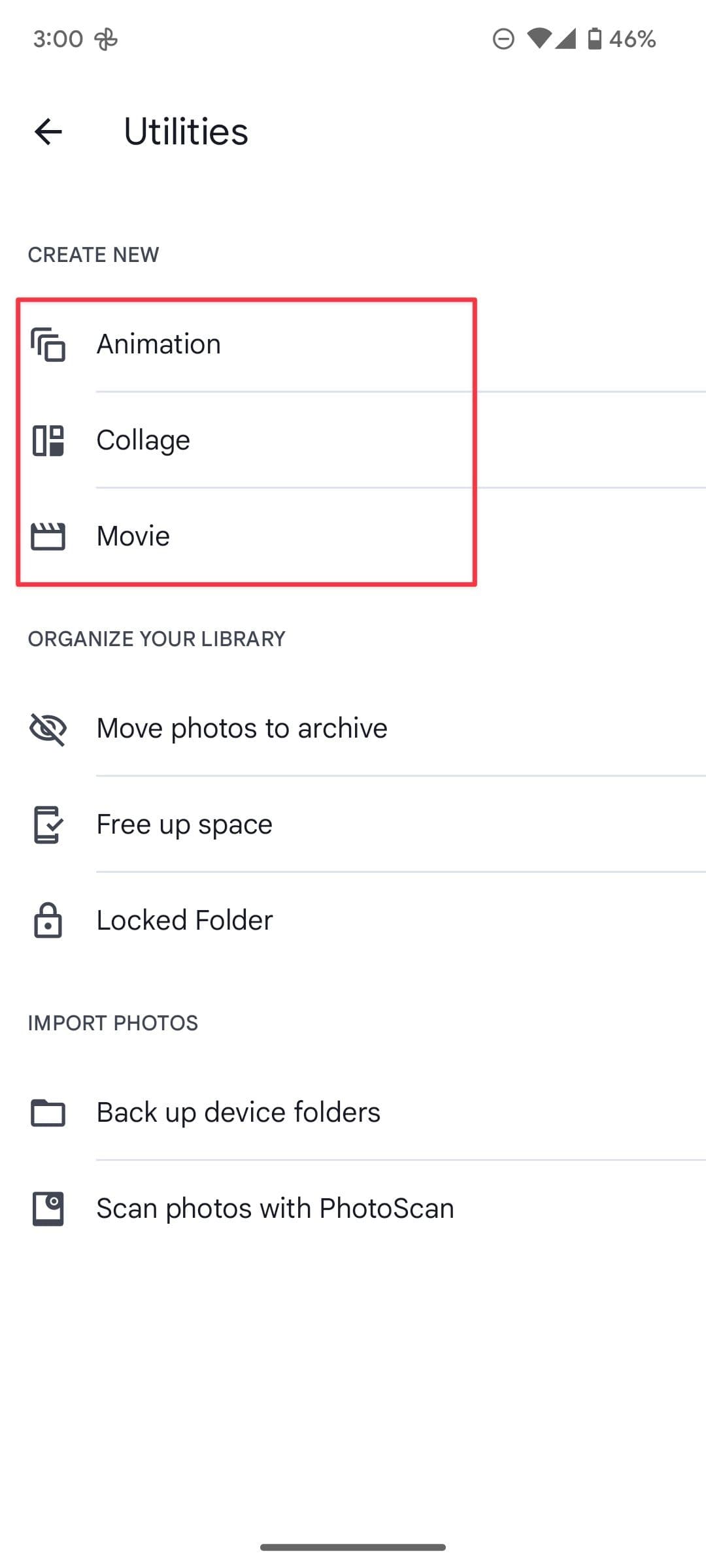Choose Movie to create new
706x1568 pixels.
[133, 536]
